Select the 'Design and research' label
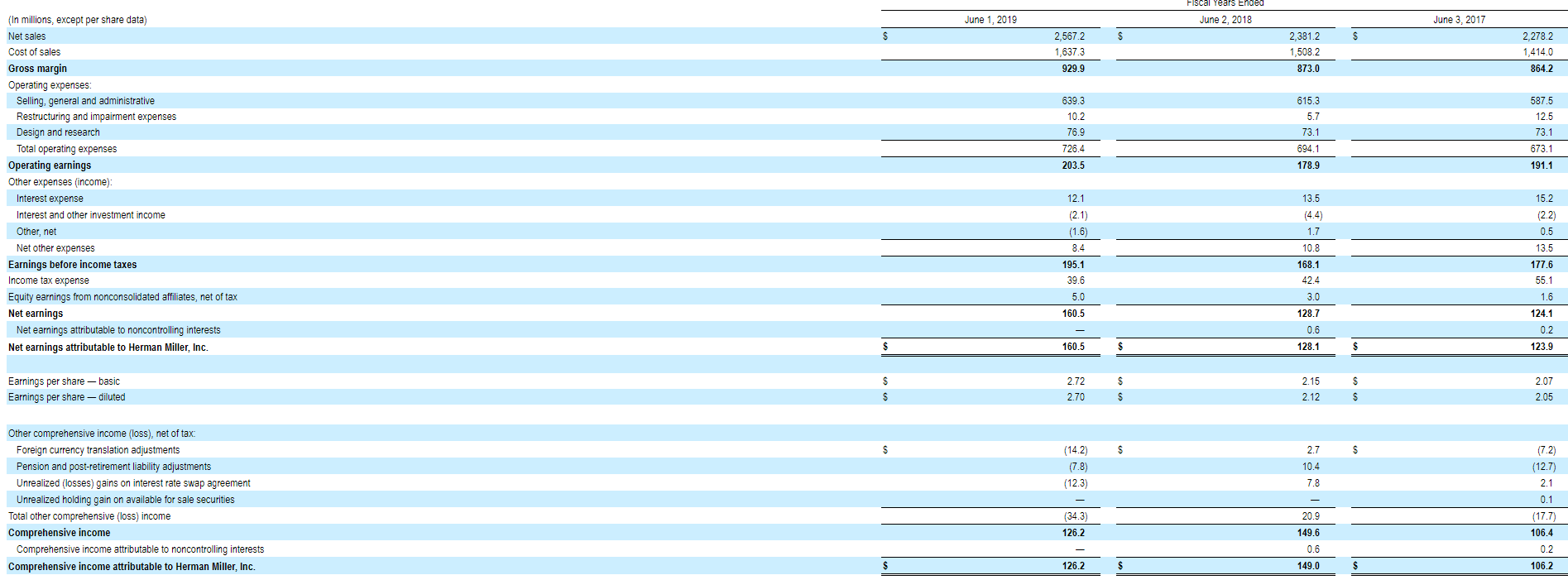Viewport: 1568px width, 580px height. point(58,132)
